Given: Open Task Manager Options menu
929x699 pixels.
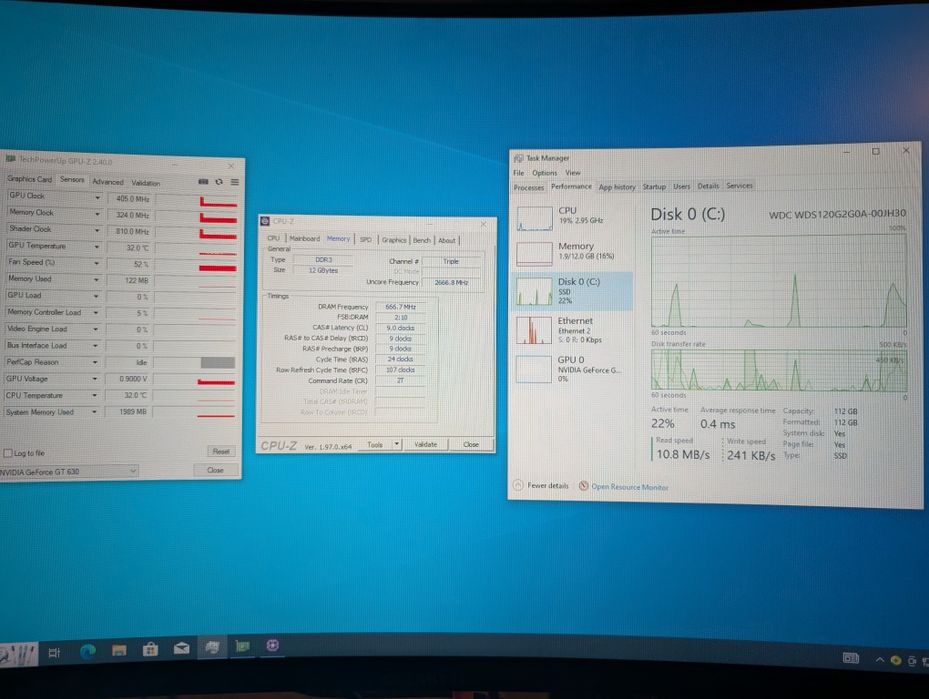Looking at the screenshot, I should [x=544, y=173].
